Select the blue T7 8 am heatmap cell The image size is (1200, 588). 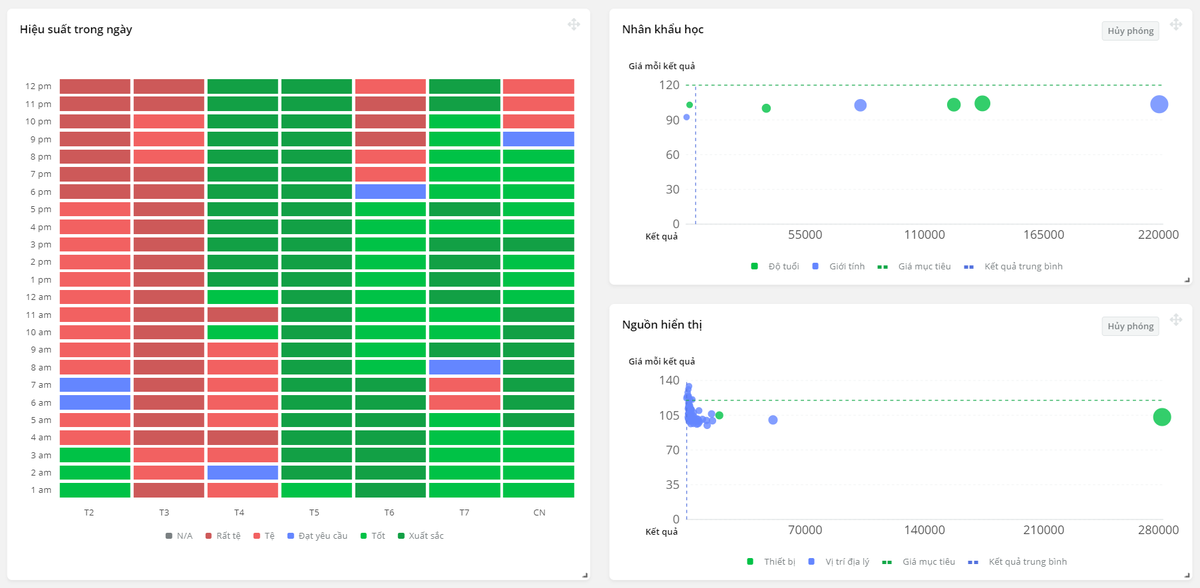click(464, 367)
